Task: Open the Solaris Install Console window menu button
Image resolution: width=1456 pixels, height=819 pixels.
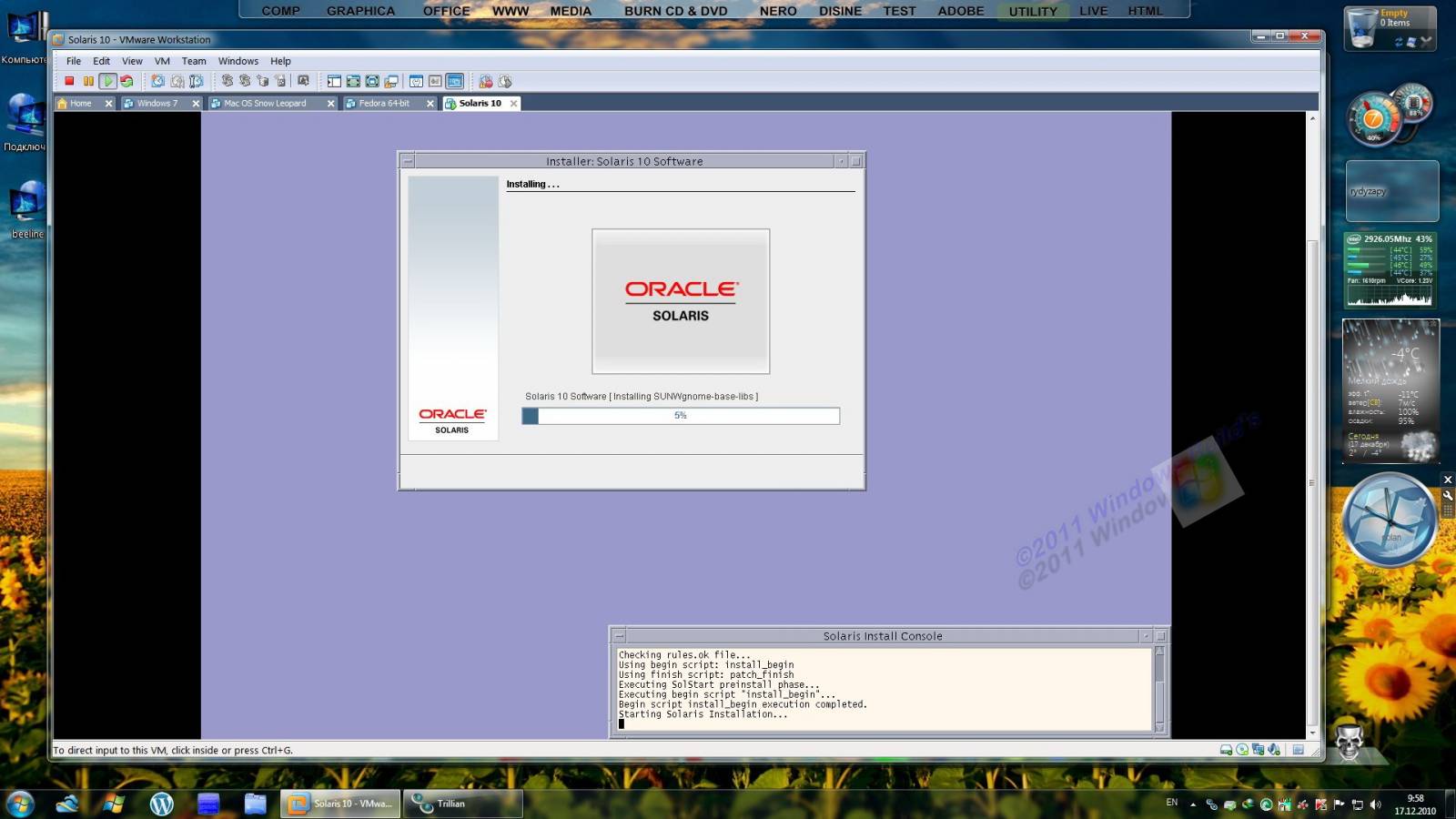Action: point(619,636)
